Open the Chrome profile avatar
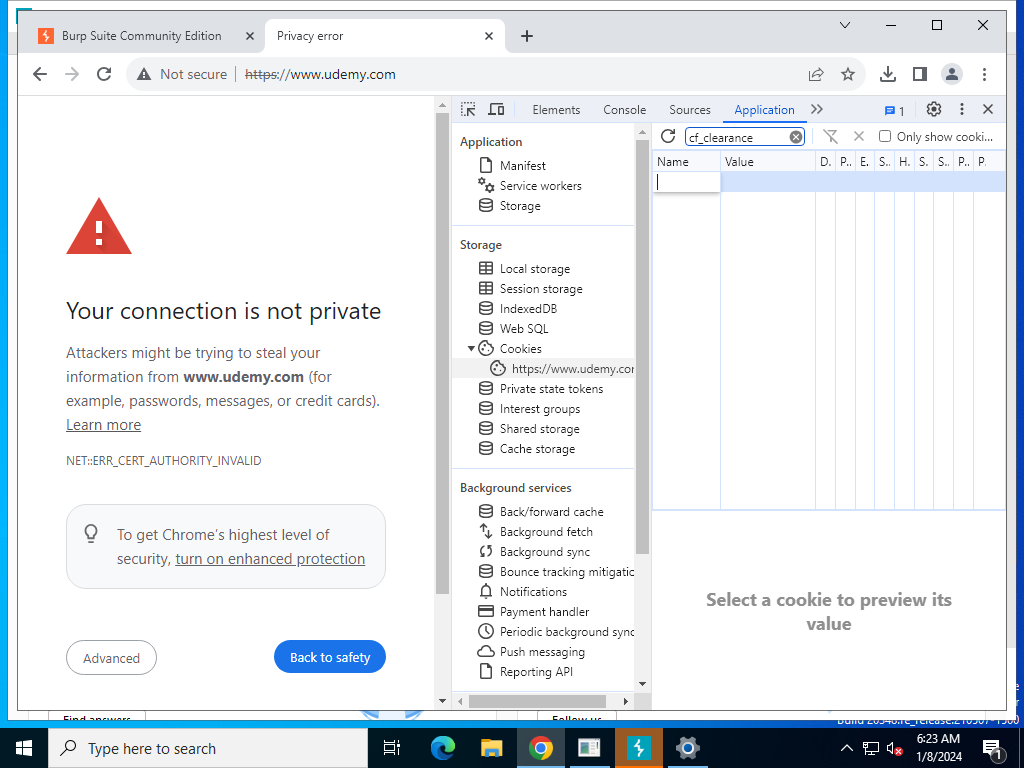The width and height of the screenshot is (1024, 768). [x=952, y=74]
